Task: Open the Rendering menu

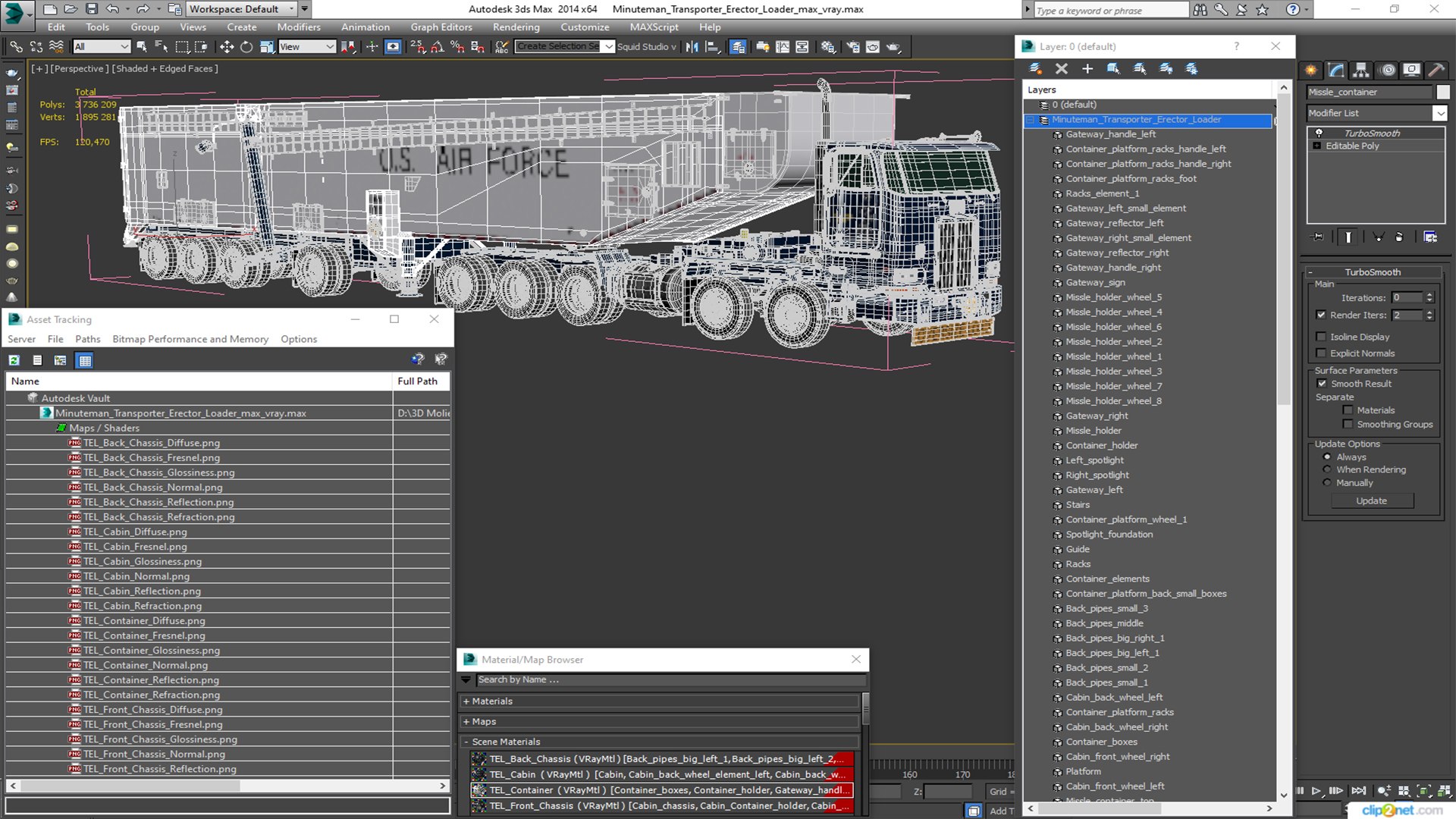Action: (516, 27)
